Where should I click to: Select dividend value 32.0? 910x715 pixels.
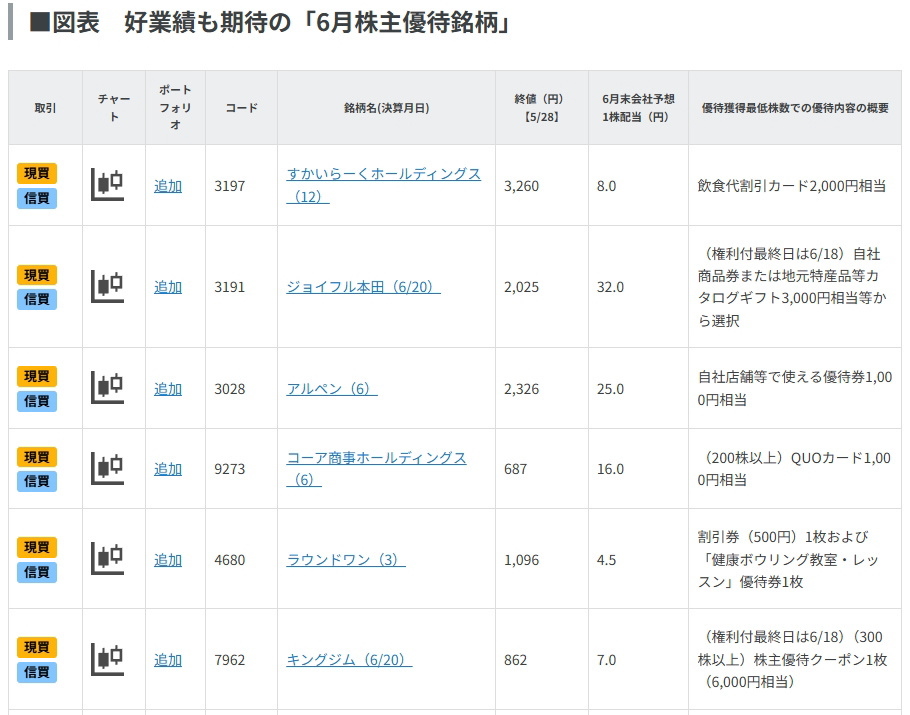tap(611, 287)
